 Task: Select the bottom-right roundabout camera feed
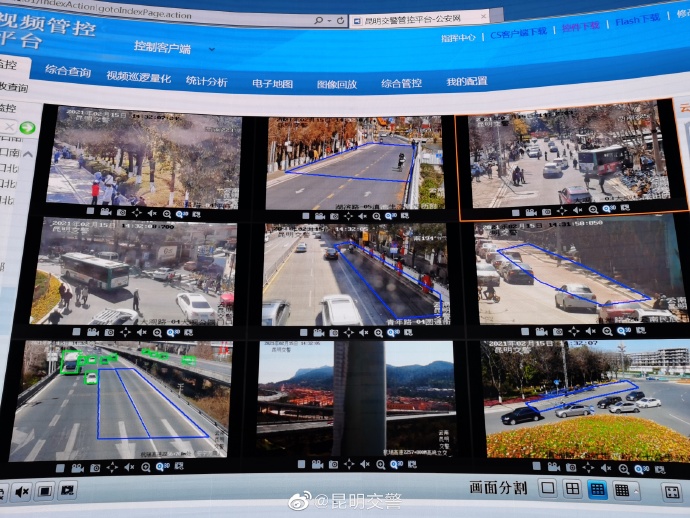[x=585, y=400]
